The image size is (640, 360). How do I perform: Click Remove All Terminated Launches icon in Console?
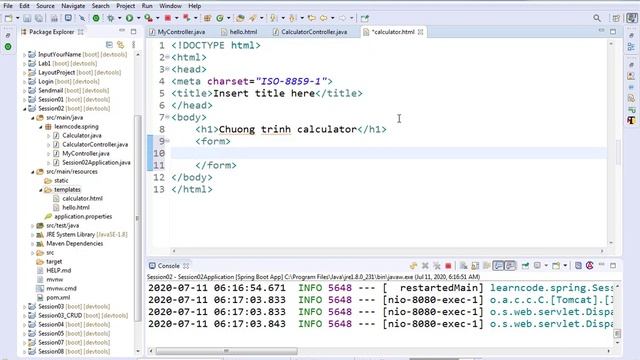coord(436,266)
